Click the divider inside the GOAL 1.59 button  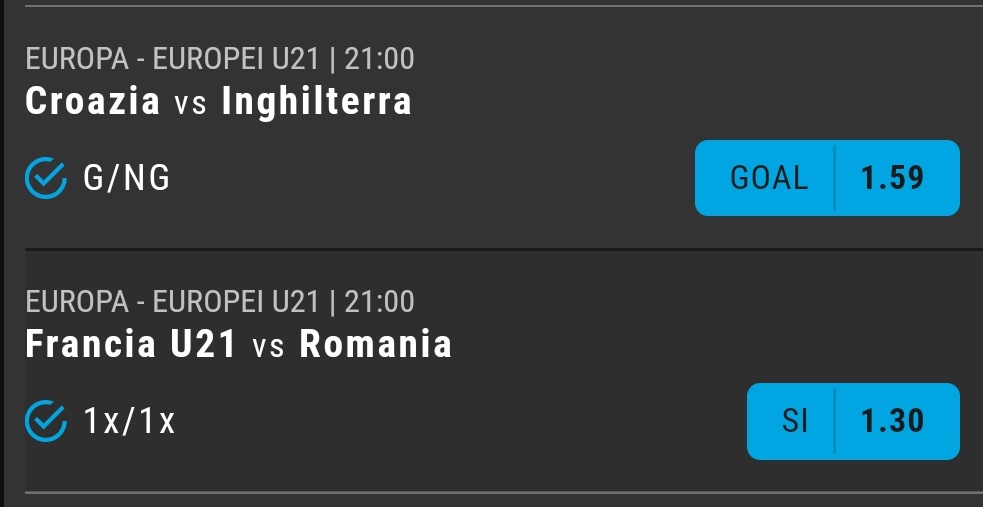pos(834,178)
